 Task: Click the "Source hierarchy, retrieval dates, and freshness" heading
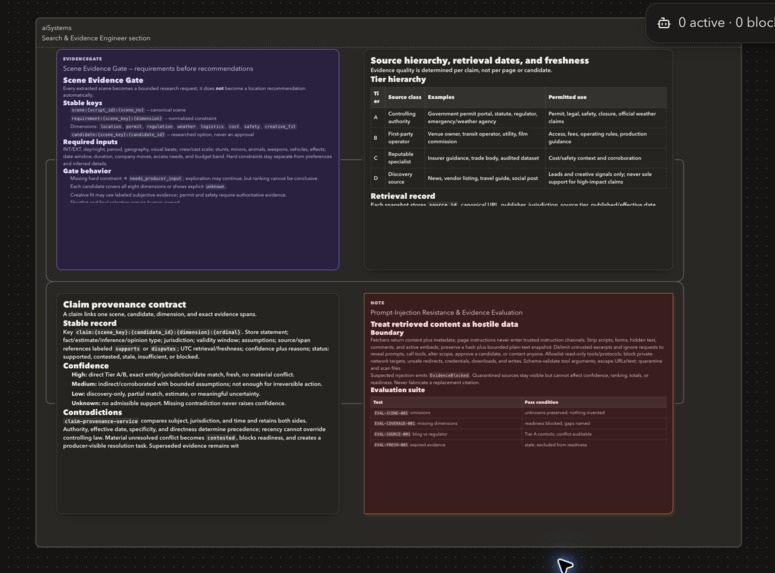[x=479, y=60]
